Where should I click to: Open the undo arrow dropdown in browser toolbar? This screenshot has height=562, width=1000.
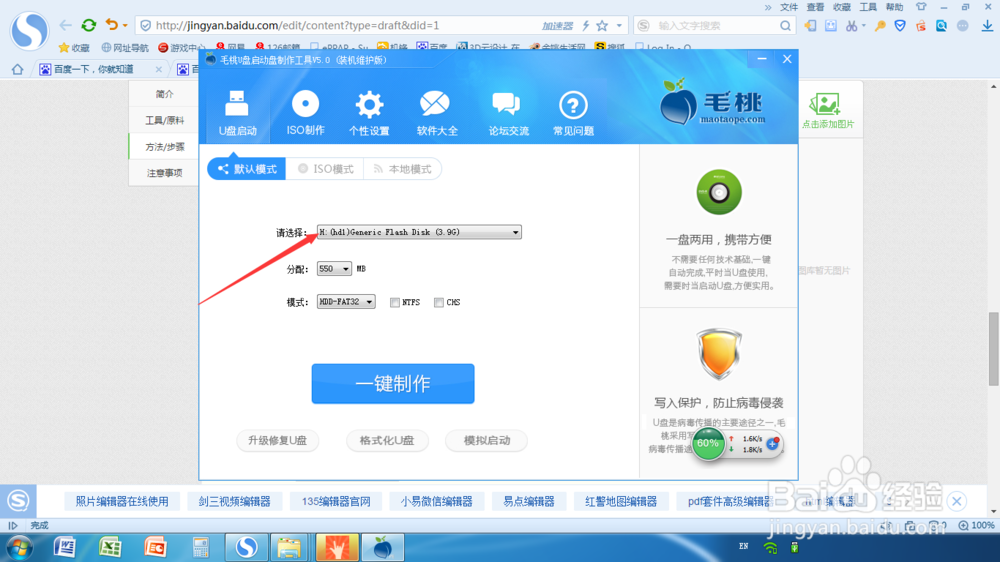tap(125, 26)
